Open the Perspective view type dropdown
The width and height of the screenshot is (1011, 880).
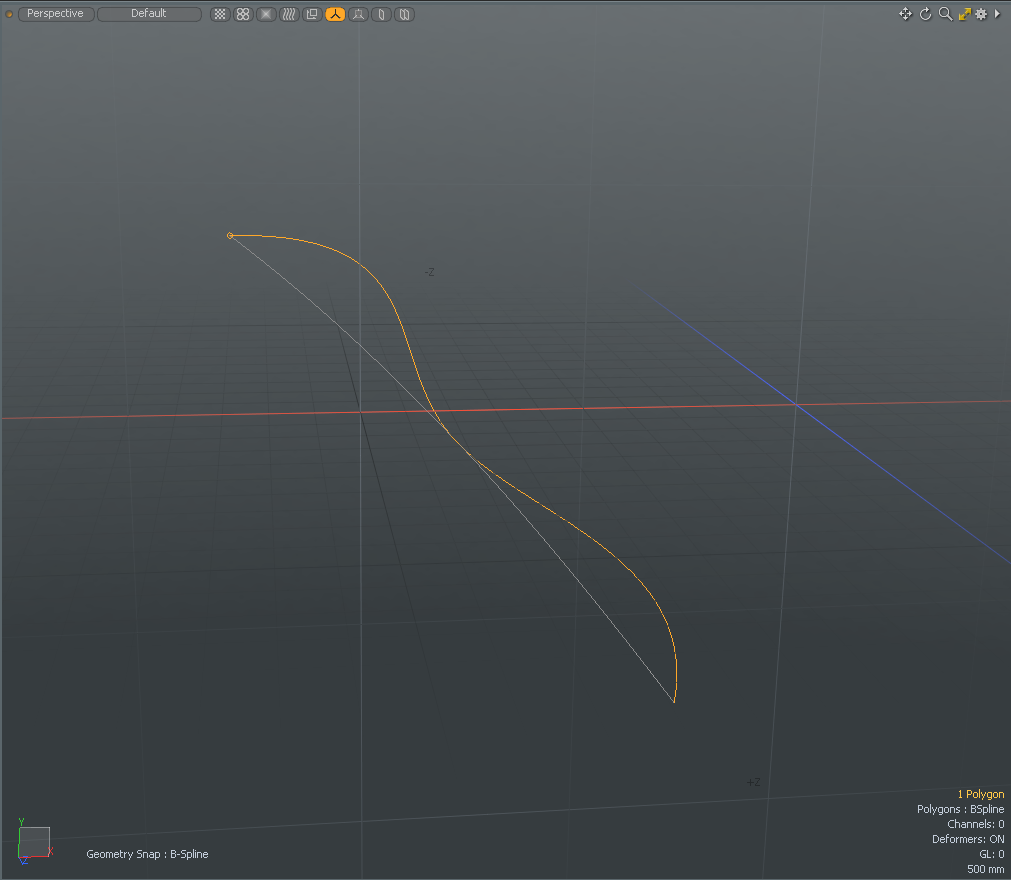tap(55, 14)
